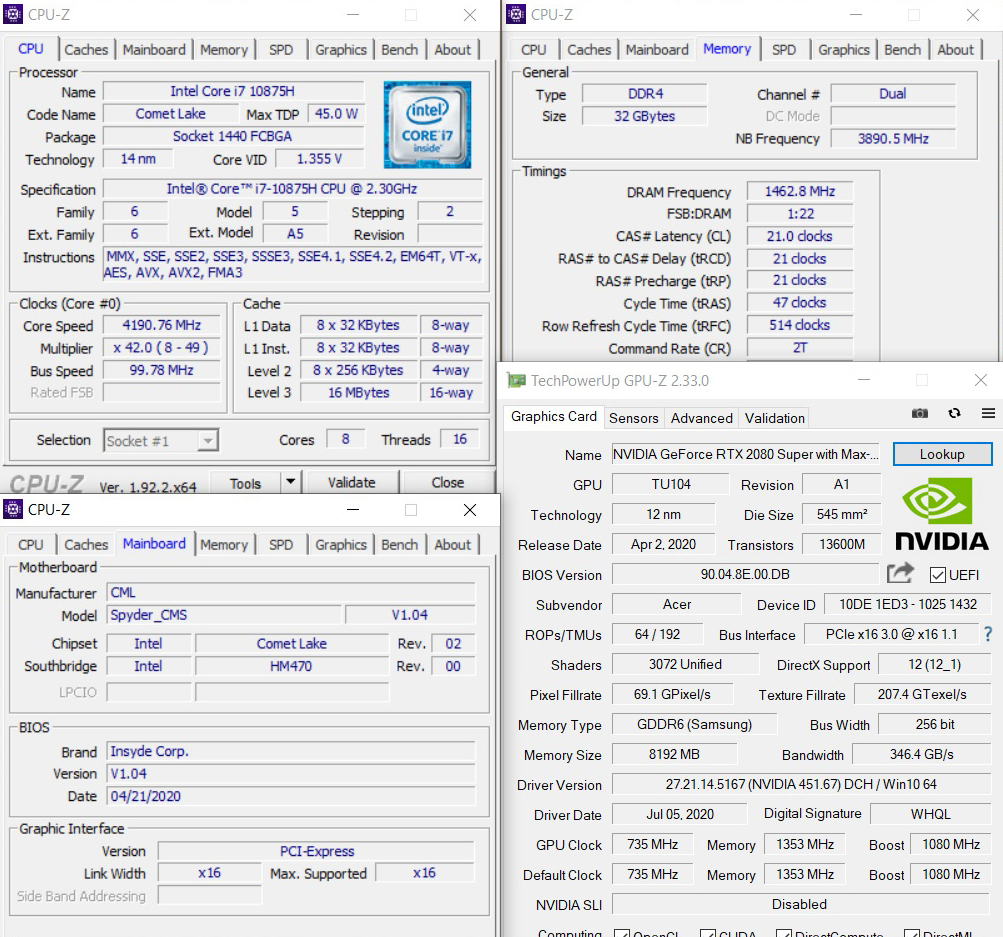Screen dimensions: 1003x937
Task: Select Graphics Card tab in GPU-Z
Action: pos(554,416)
